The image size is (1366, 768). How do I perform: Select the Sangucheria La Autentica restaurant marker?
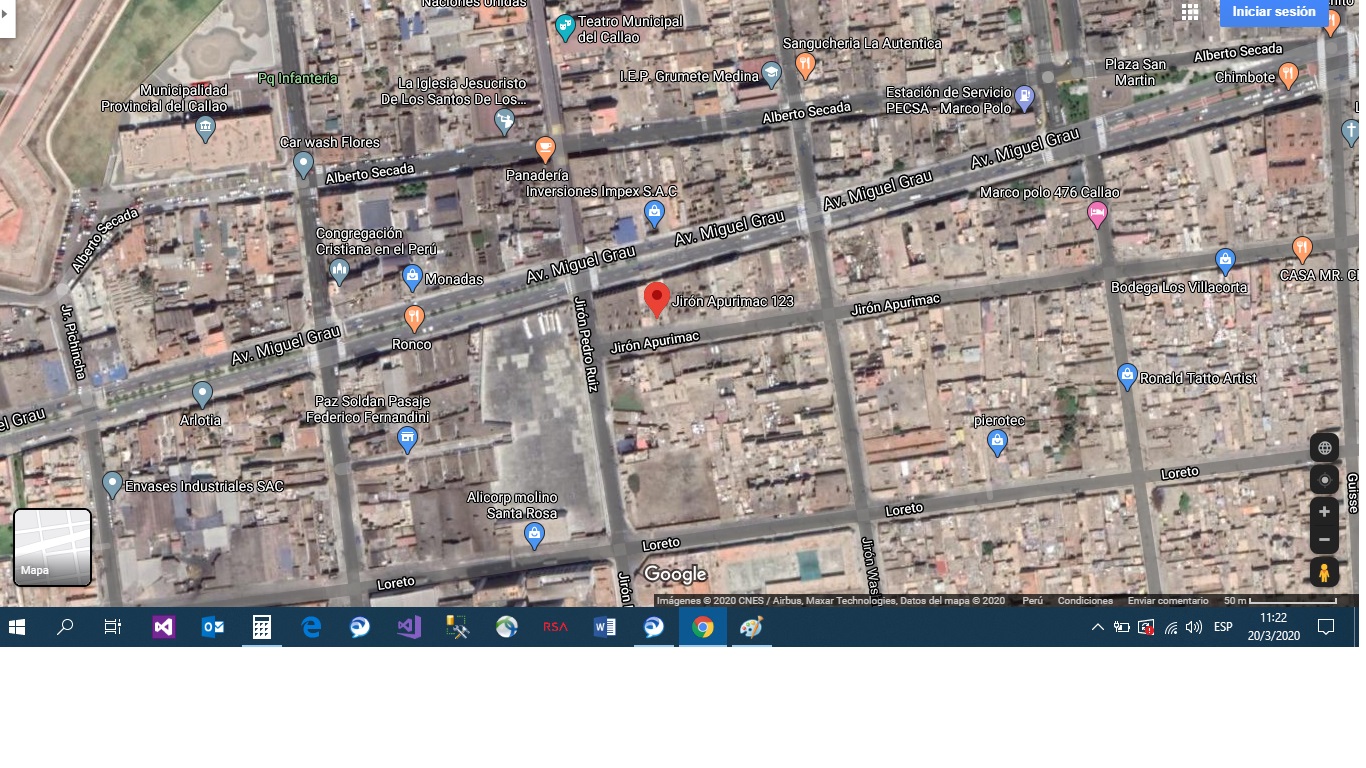[805, 66]
